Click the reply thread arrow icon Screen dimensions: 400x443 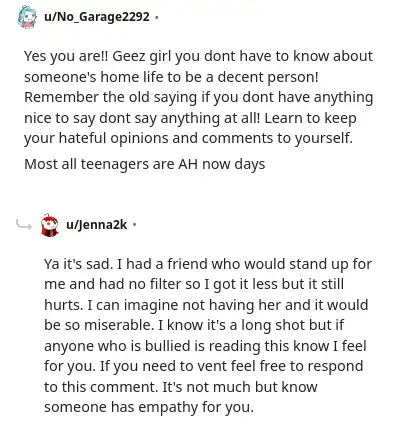pos(24,225)
